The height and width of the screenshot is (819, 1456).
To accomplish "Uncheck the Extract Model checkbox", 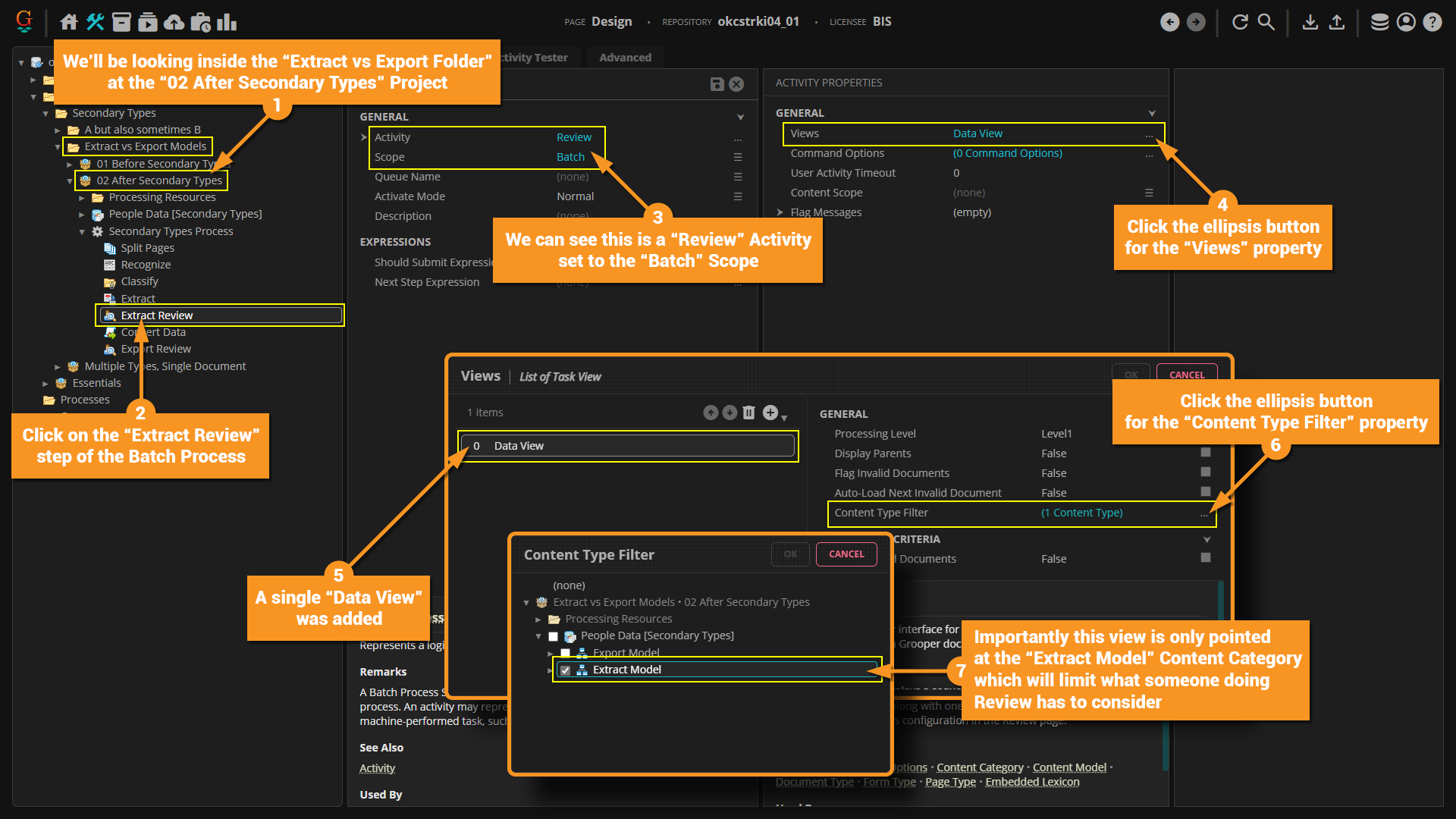I will 565,670.
